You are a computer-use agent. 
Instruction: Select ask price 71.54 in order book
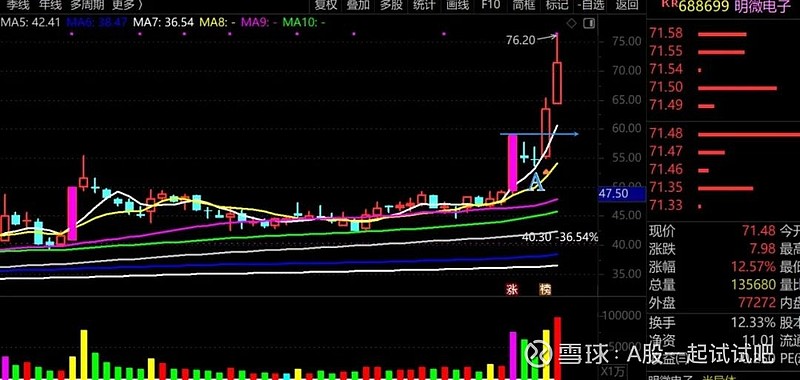coord(666,69)
